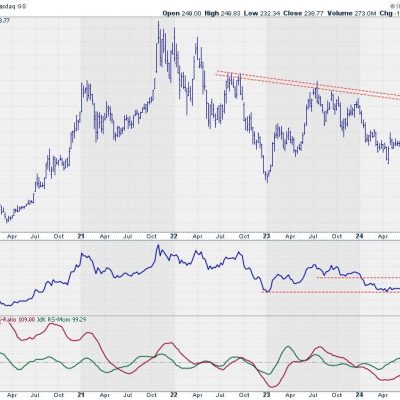The height and width of the screenshot is (400, 400).
Task: Click the RS-Ratio 109.00 indicator label
Action: click(x=17, y=319)
